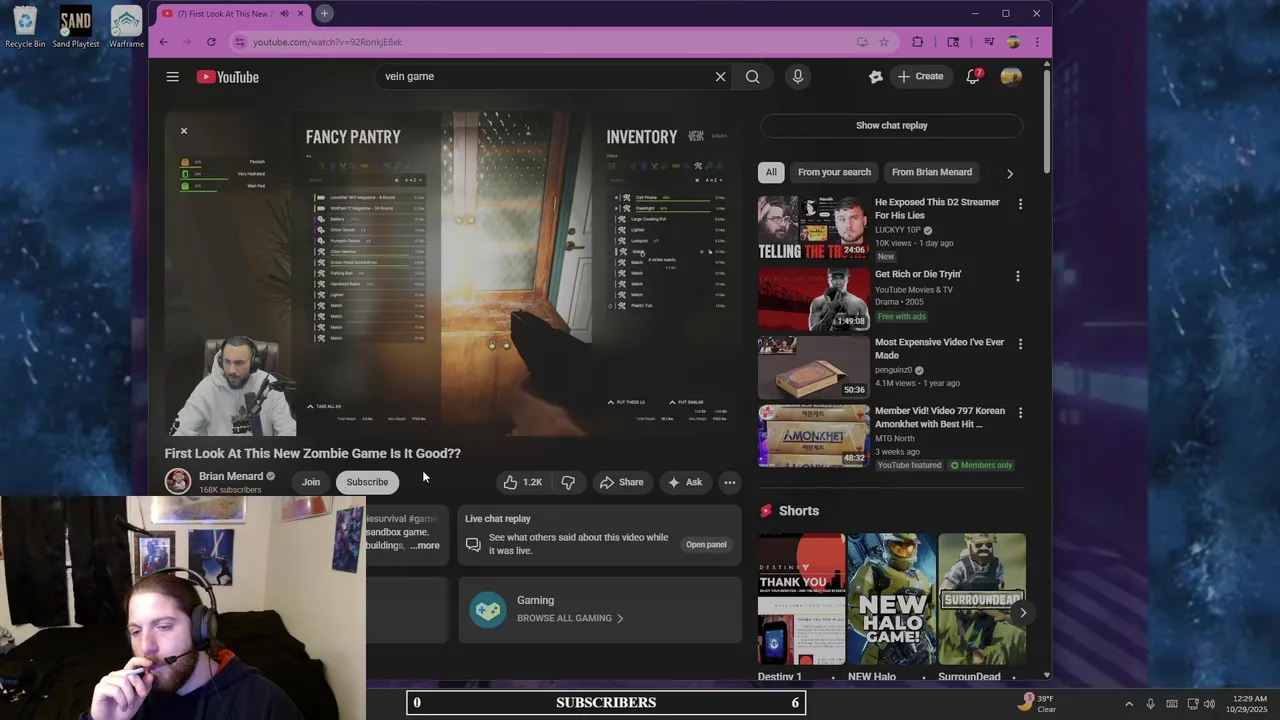The height and width of the screenshot is (720, 1280).
Task: Open the notifications bell with badge 7
Action: pos(973,76)
